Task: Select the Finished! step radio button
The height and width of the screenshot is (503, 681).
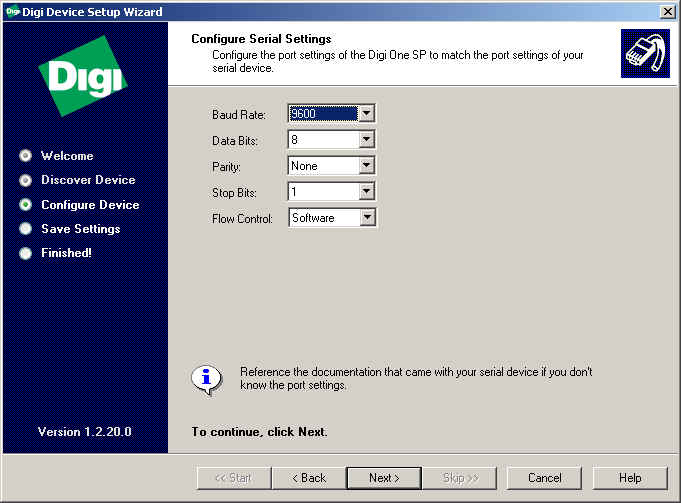Action: pyautogui.click(x=26, y=253)
